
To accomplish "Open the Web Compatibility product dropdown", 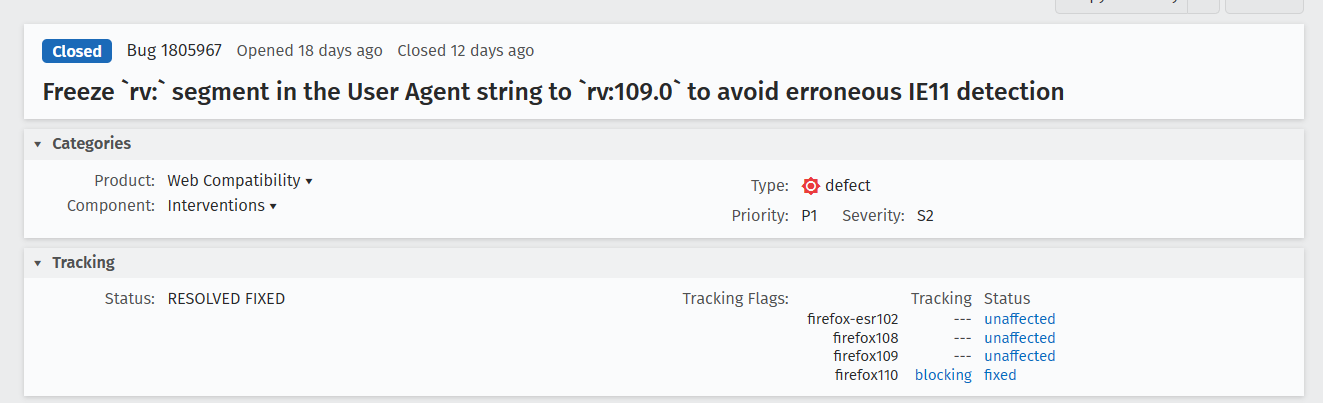I will [x=240, y=181].
